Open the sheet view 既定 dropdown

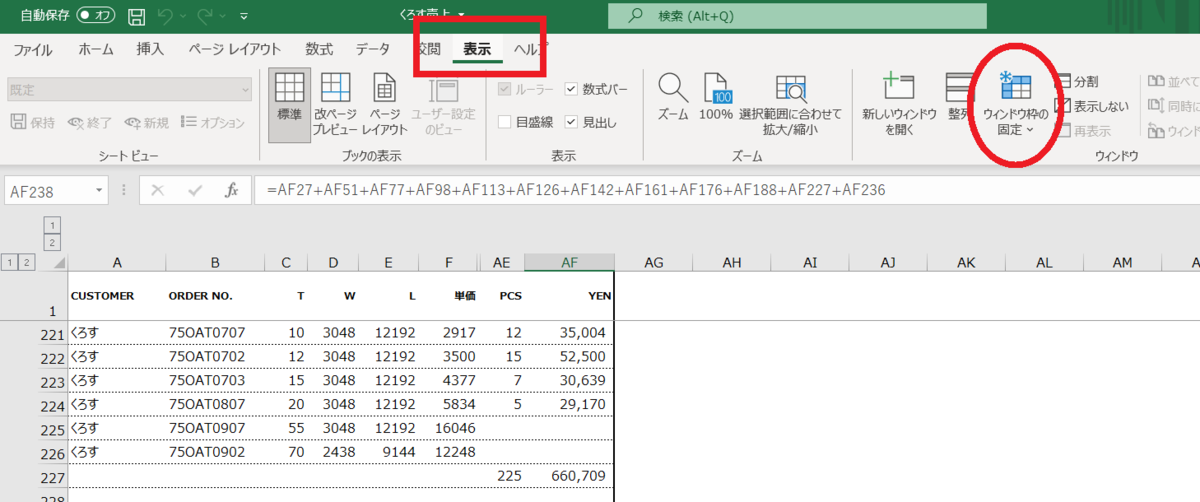(x=129, y=89)
